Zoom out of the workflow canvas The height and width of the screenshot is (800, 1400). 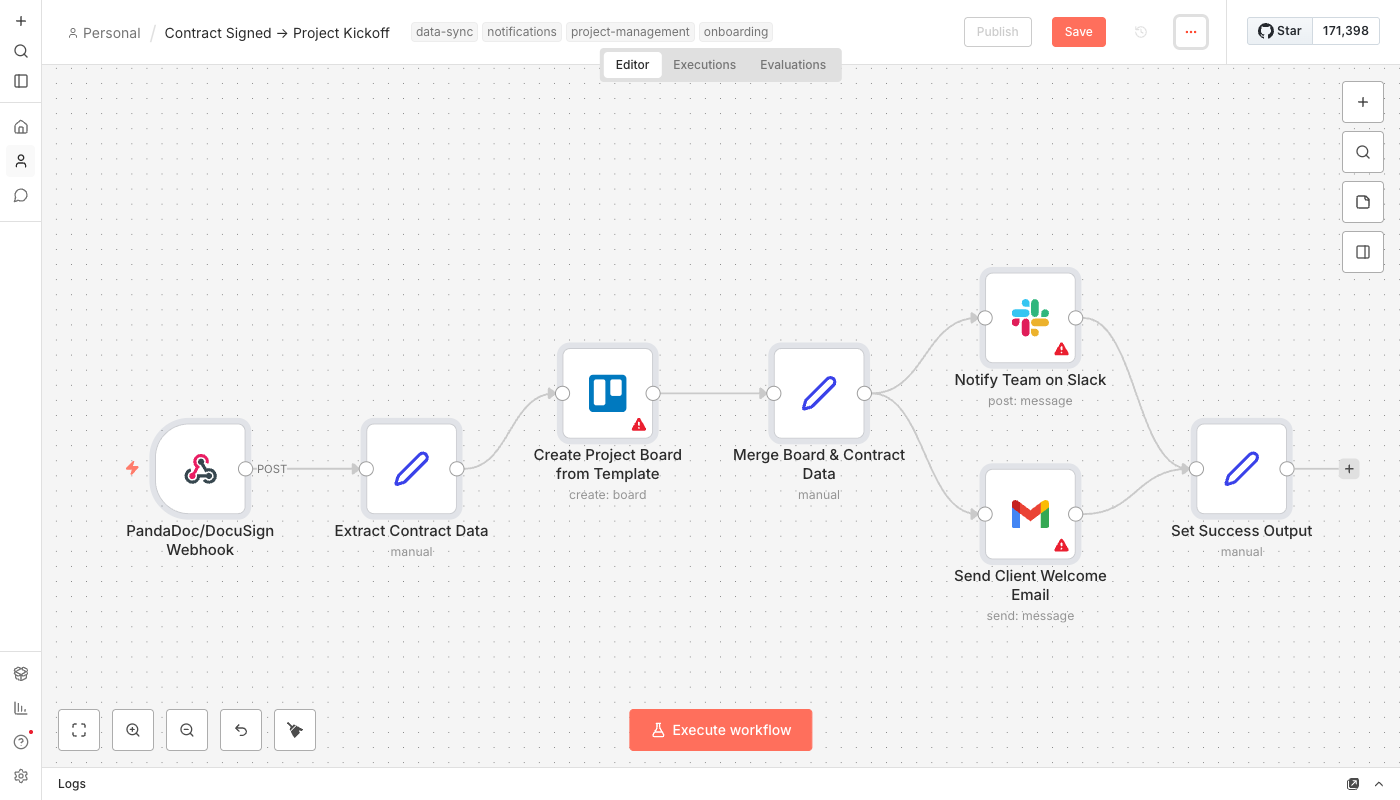(187, 730)
